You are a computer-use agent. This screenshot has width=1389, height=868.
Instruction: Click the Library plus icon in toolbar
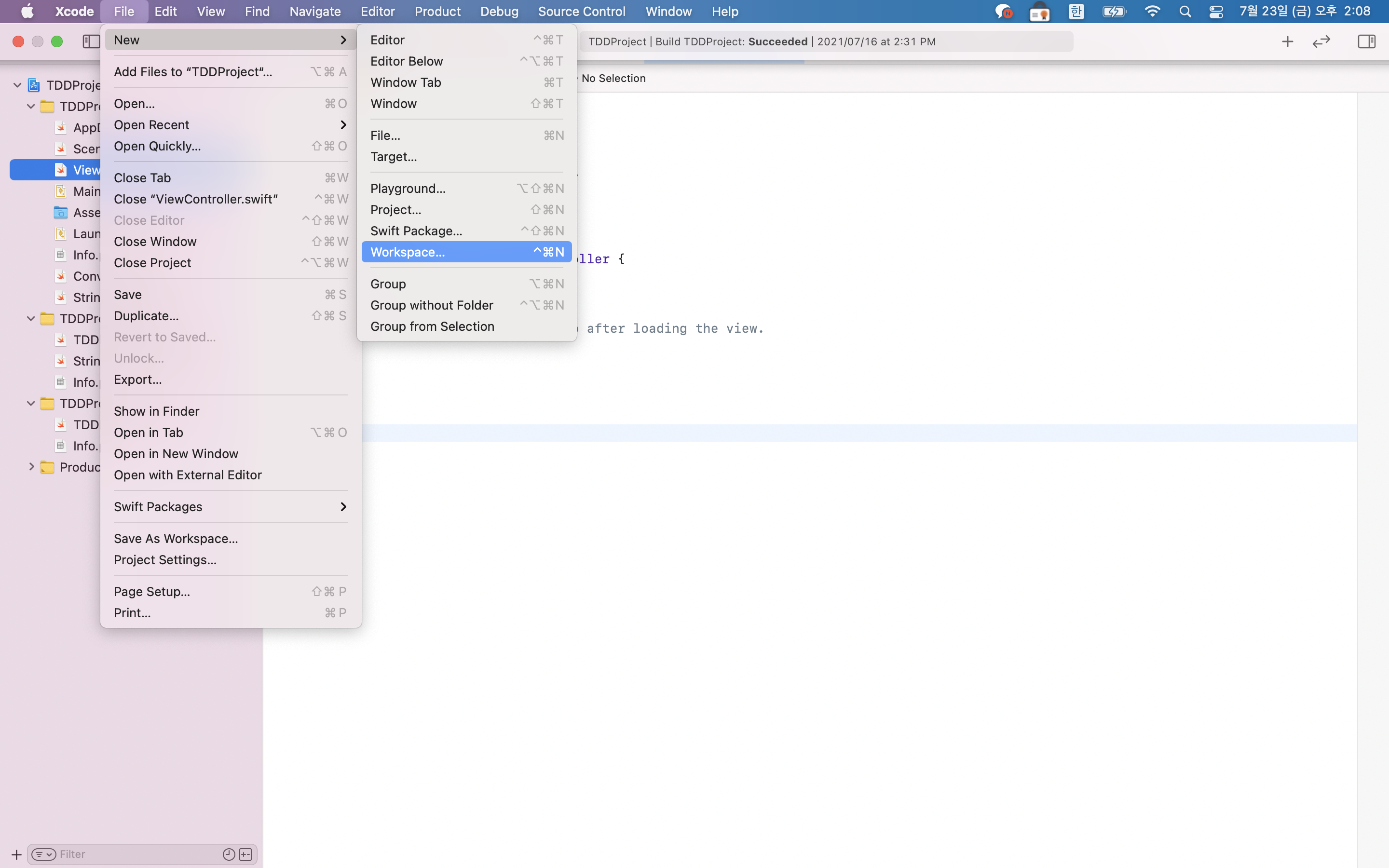click(x=1287, y=41)
